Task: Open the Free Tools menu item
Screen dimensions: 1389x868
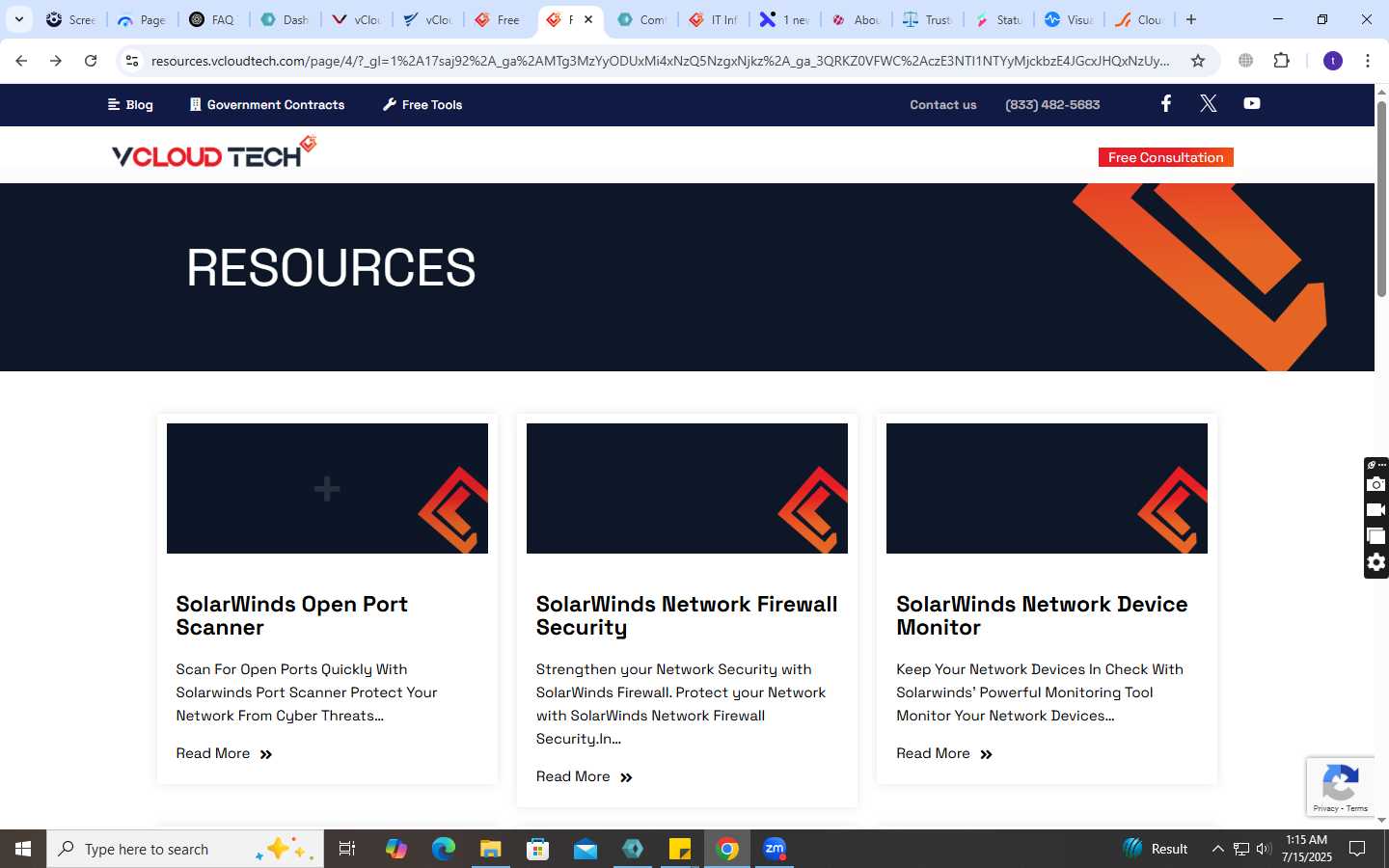Action: tap(422, 104)
